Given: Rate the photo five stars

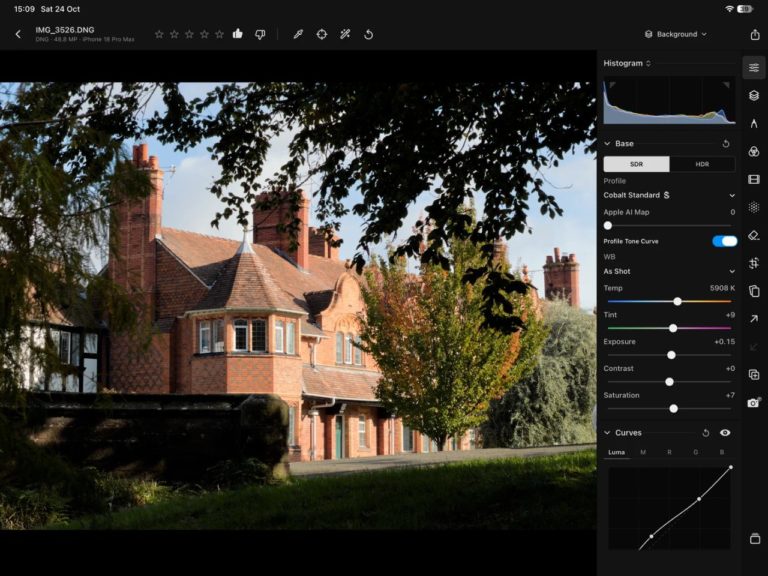Looking at the screenshot, I should tap(219, 34).
